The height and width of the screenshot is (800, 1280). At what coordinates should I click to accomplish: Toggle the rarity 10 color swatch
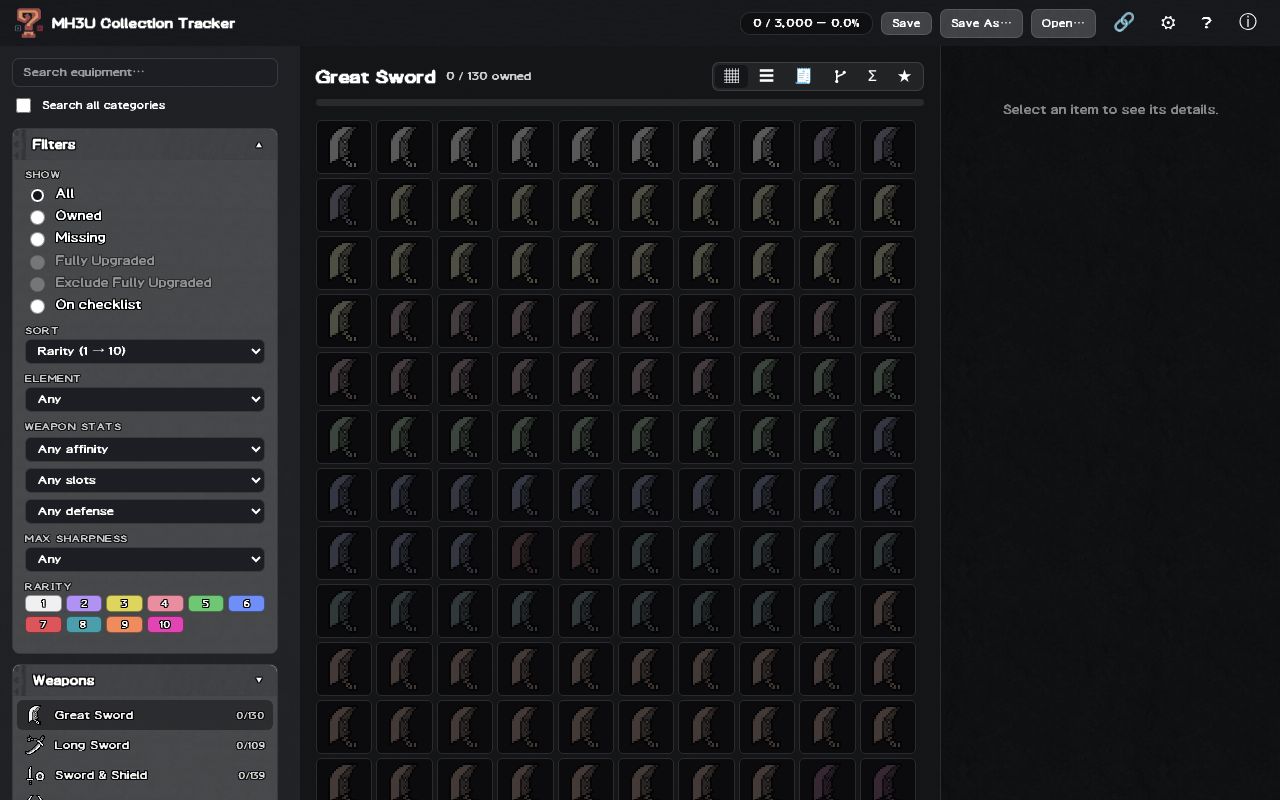coord(165,625)
